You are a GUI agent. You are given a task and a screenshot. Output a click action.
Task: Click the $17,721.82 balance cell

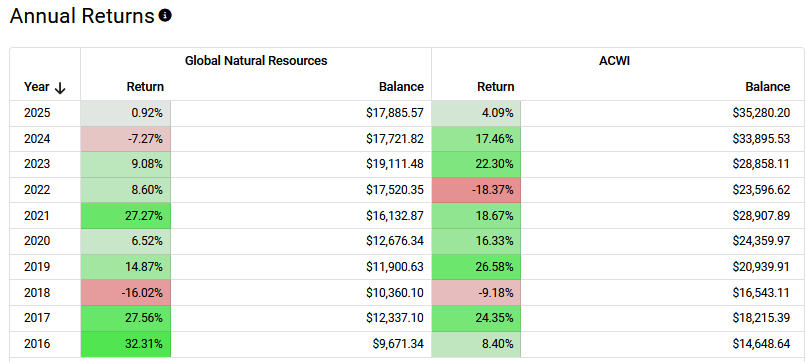coord(301,139)
